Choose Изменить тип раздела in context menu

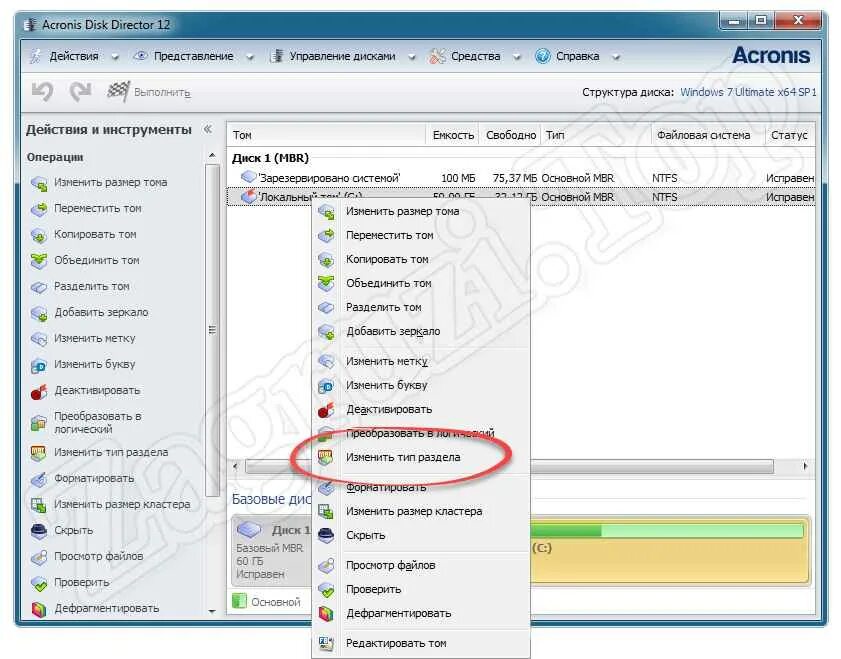[x=421, y=457]
